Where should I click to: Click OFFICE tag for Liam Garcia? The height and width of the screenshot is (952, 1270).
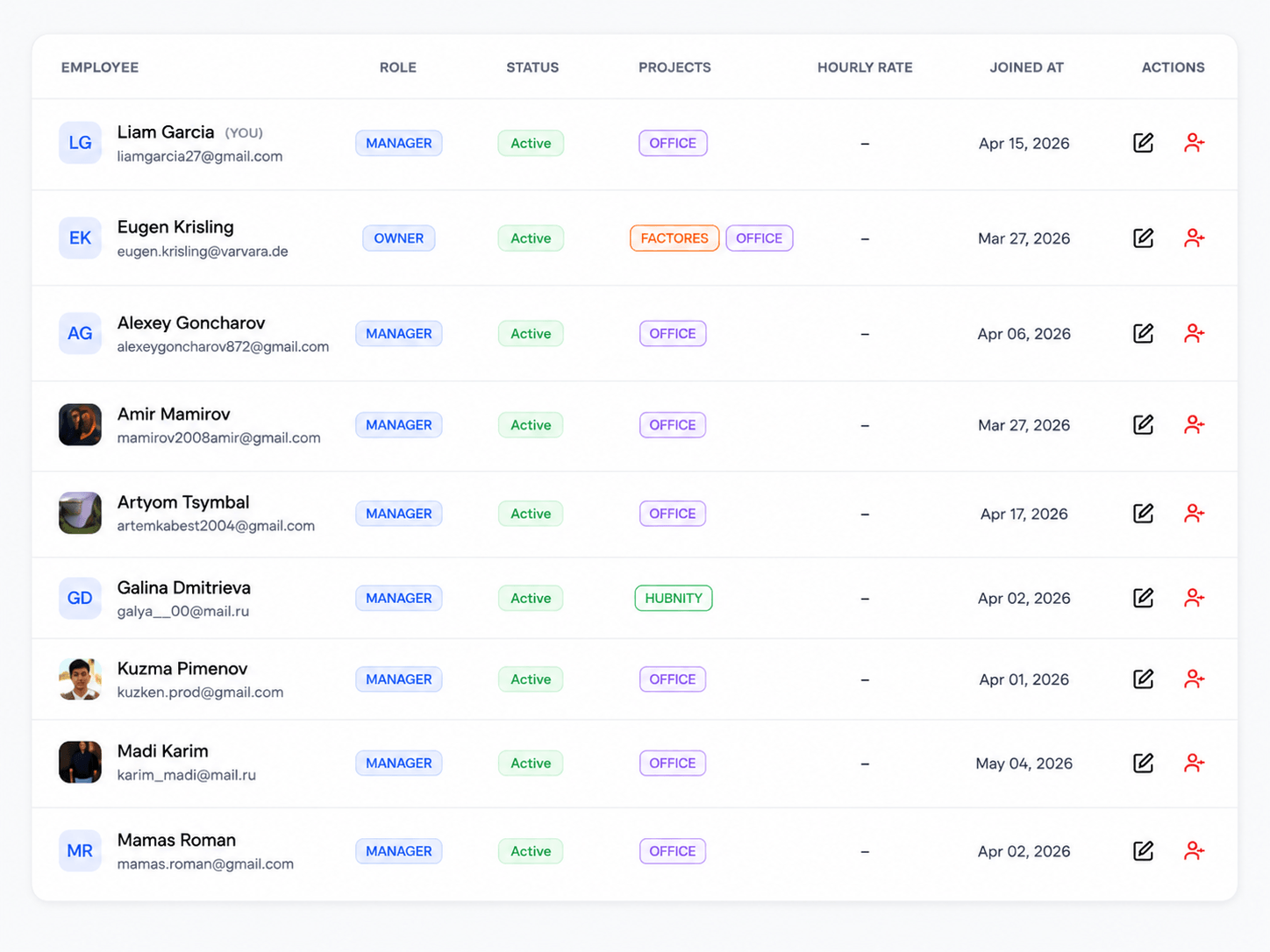coord(673,143)
